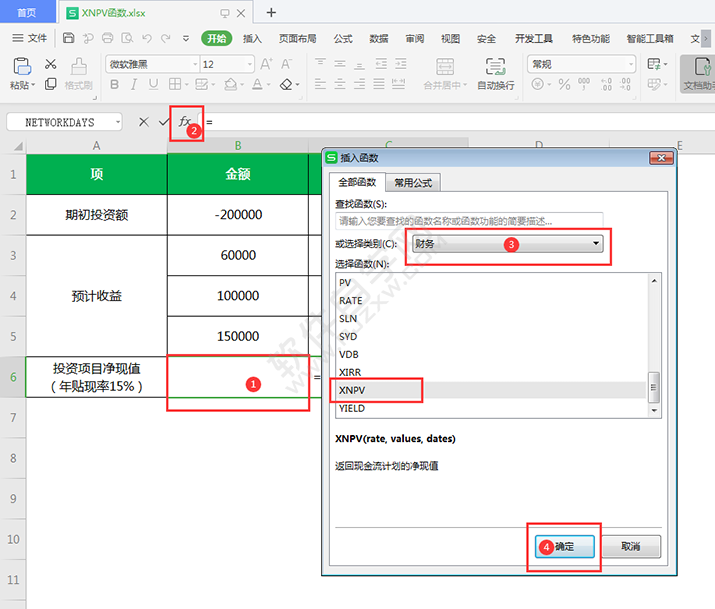Click the fx insert function button
Screen dimensions: 715x609
coord(185,122)
